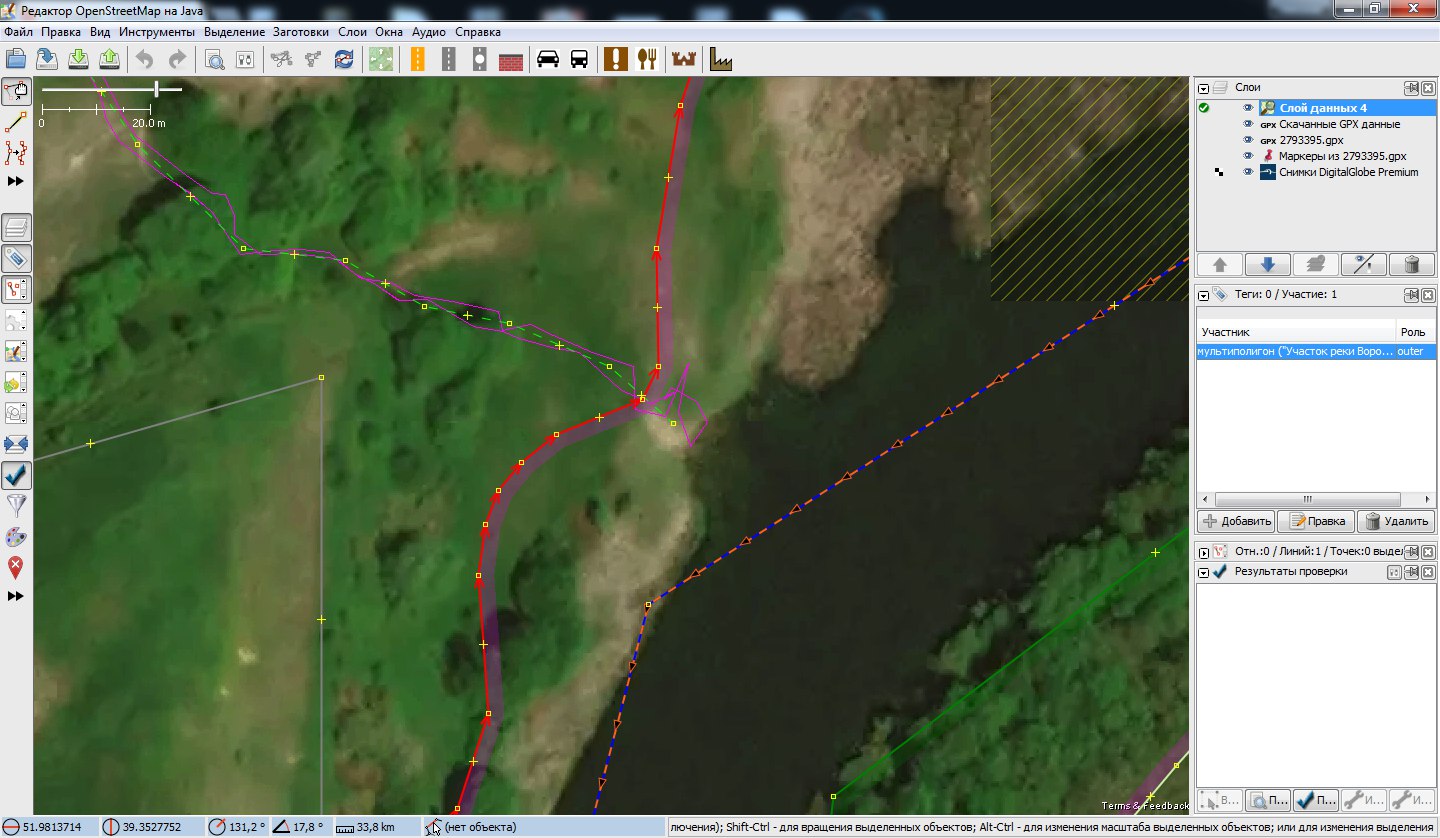
Task: Open the Слои menu
Action: (353, 32)
